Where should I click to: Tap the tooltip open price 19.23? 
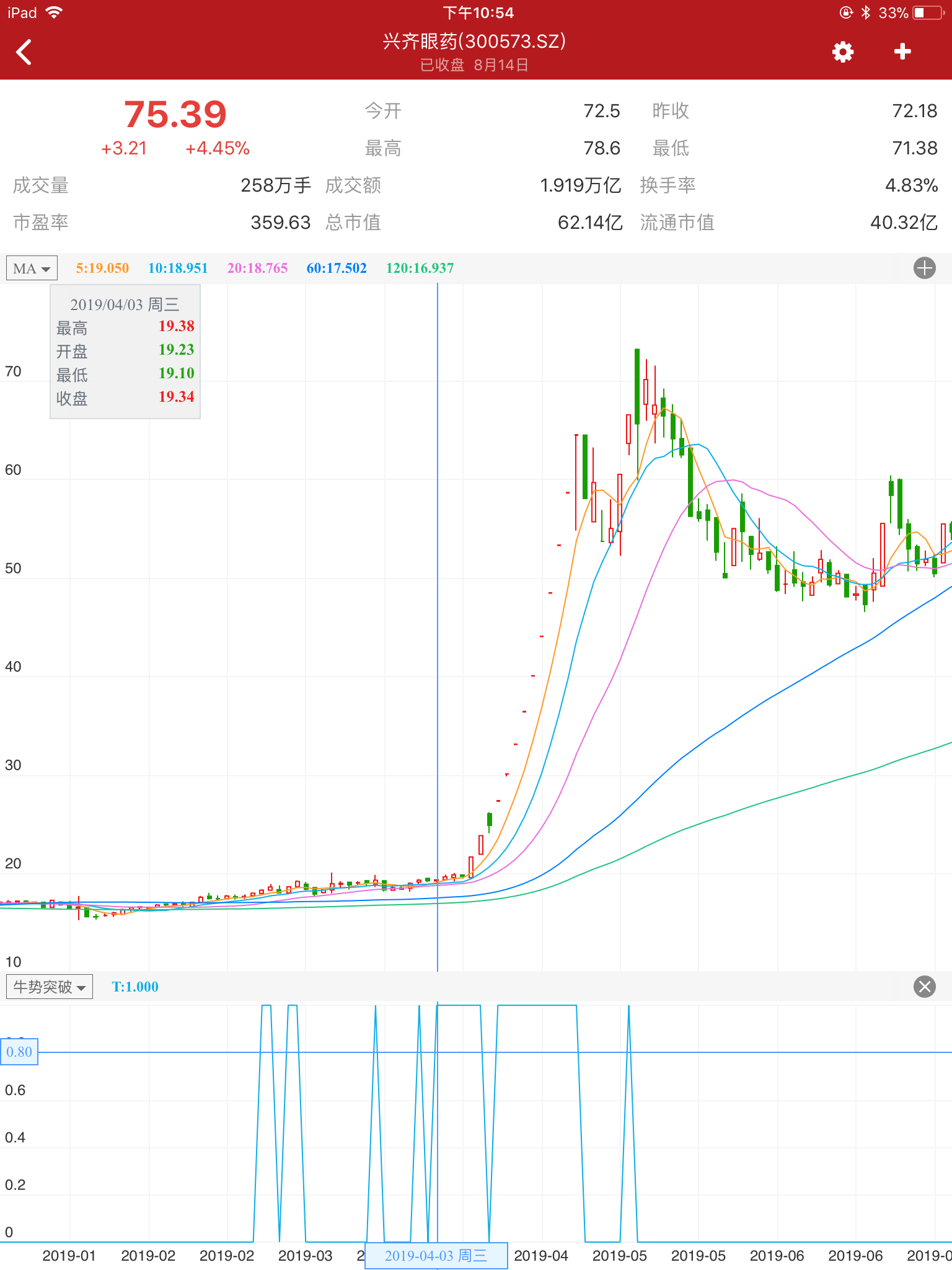[x=177, y=350]
